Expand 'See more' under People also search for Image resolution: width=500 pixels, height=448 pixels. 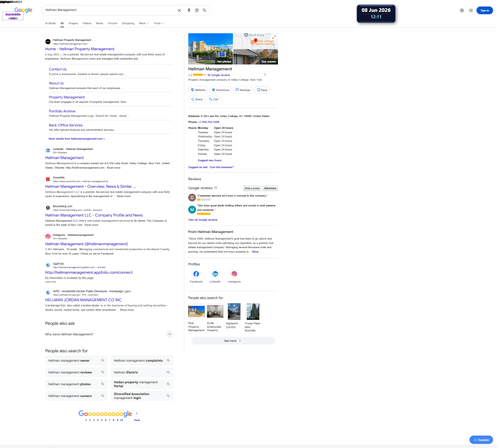point(233,341)
